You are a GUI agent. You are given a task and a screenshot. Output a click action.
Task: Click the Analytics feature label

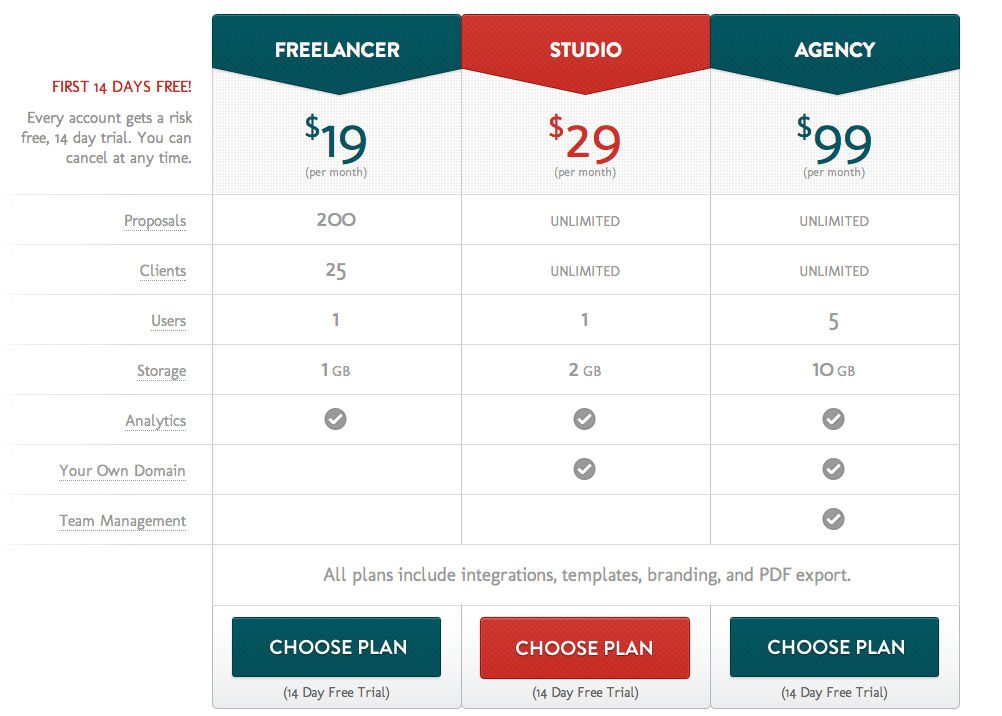155,421
